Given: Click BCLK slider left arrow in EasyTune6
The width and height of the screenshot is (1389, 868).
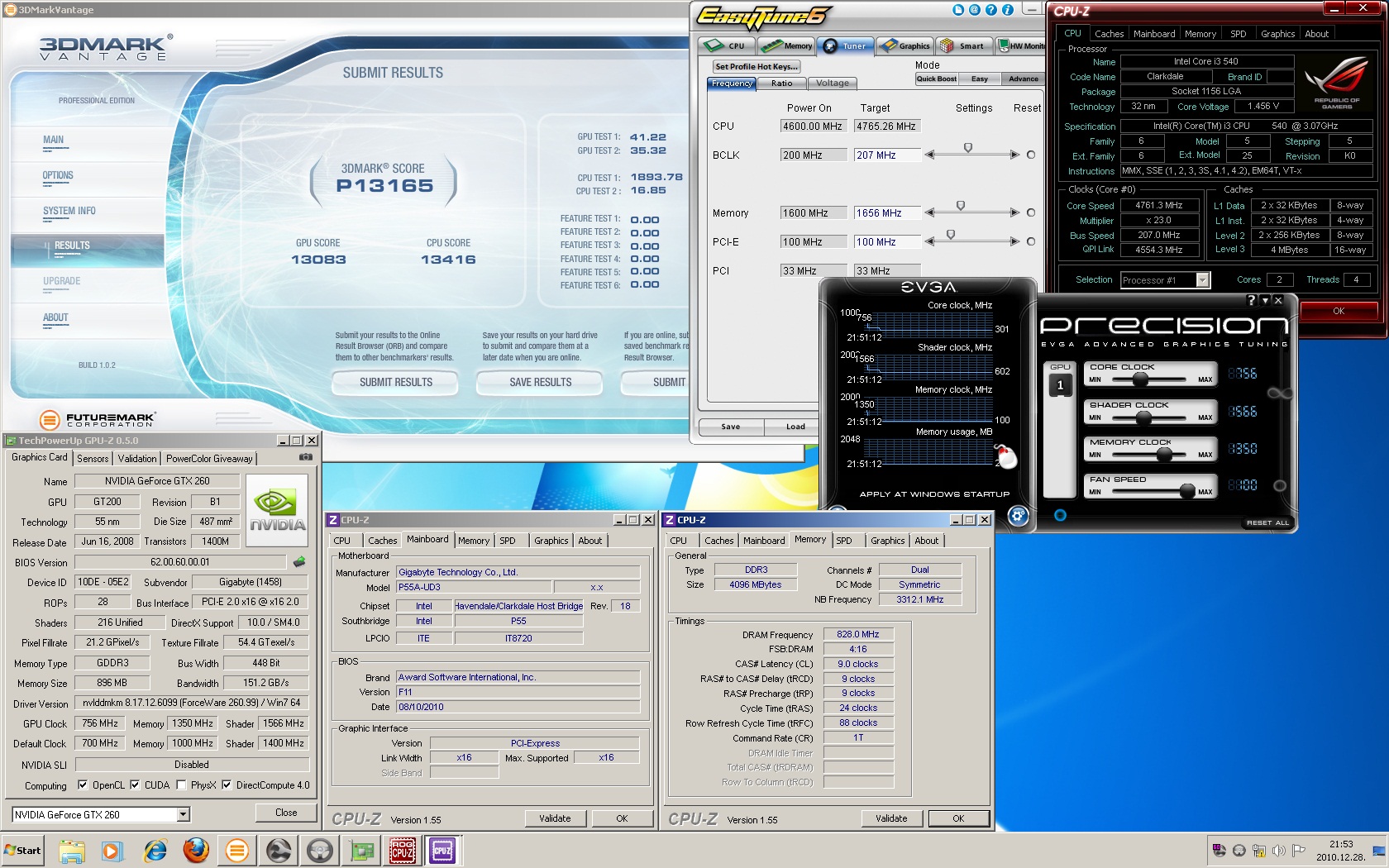Looking at the screenshot, I should [930, 155].
